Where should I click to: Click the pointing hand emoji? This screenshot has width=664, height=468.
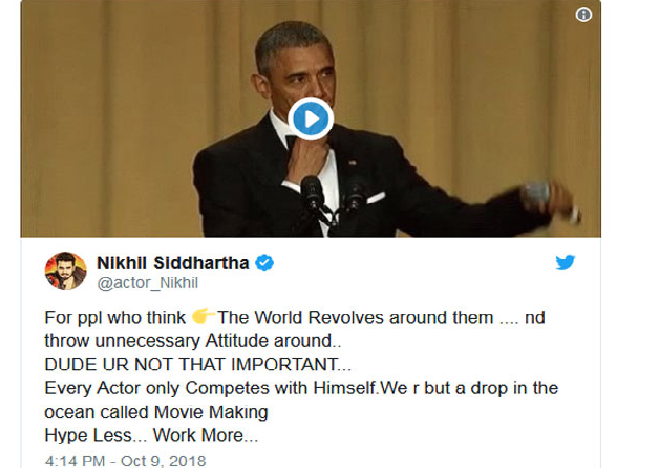coord(203,316)
